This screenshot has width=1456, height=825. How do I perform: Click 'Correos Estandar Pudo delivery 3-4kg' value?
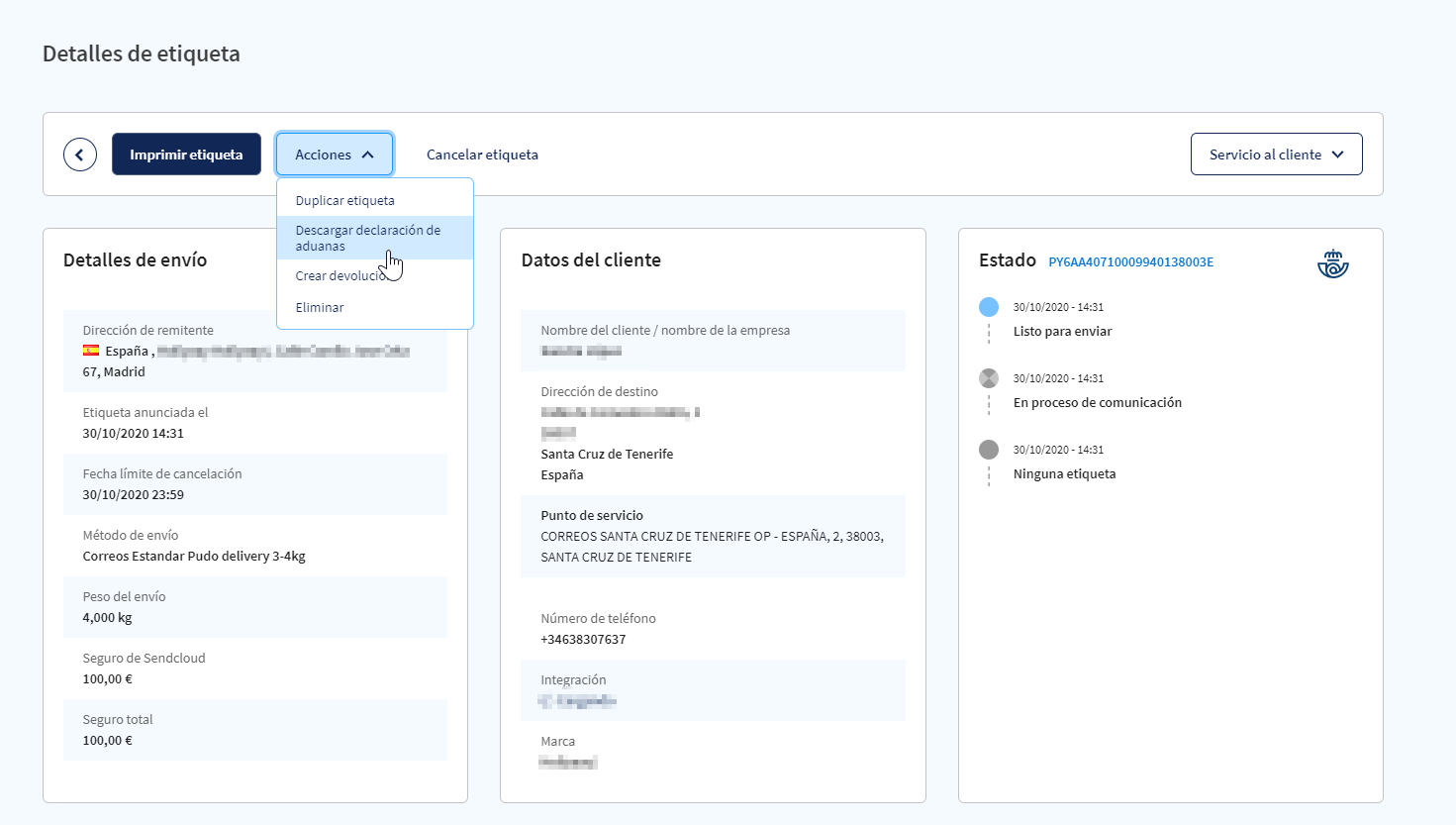pyautogui.click(x=194, y=557)
